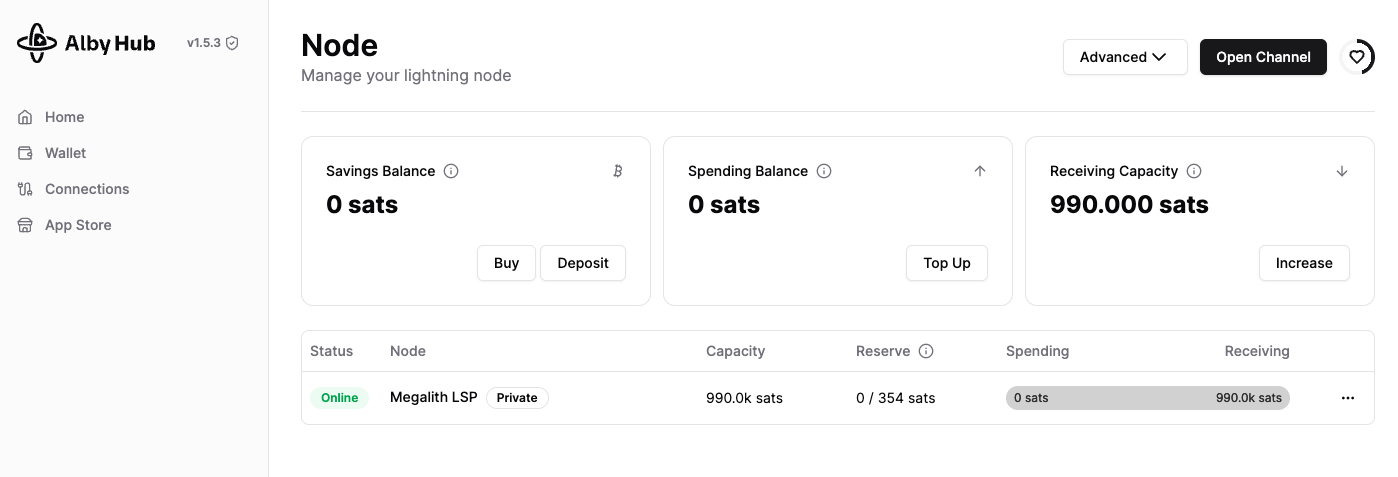Go to Home in the sidebar

64,117
